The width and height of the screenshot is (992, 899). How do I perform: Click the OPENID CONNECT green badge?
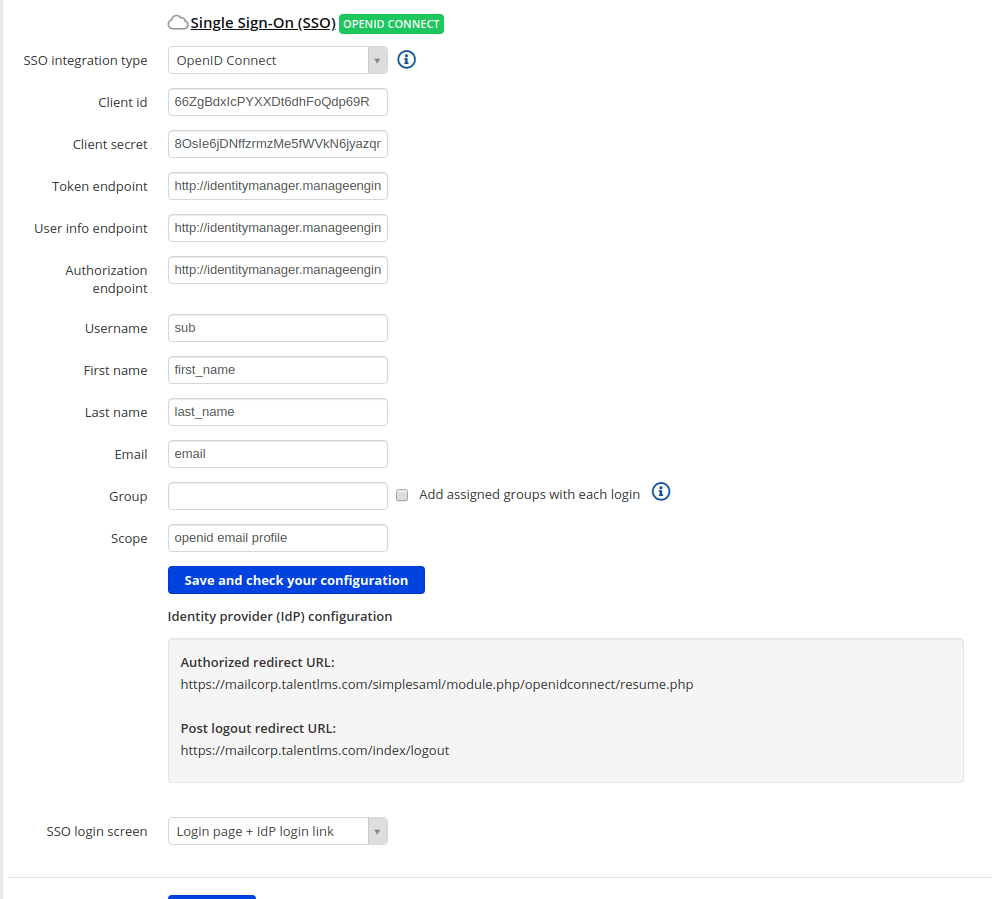click(x=391, y=24)
